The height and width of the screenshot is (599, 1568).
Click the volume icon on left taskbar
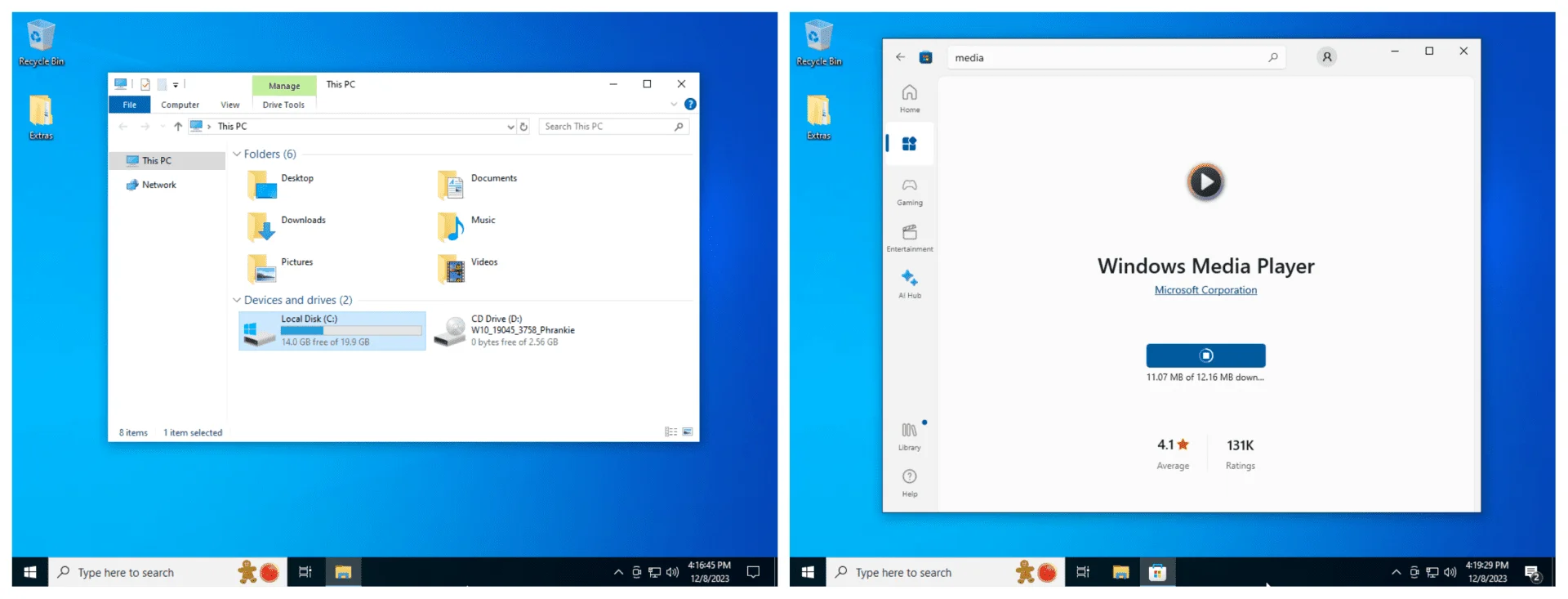672,572
